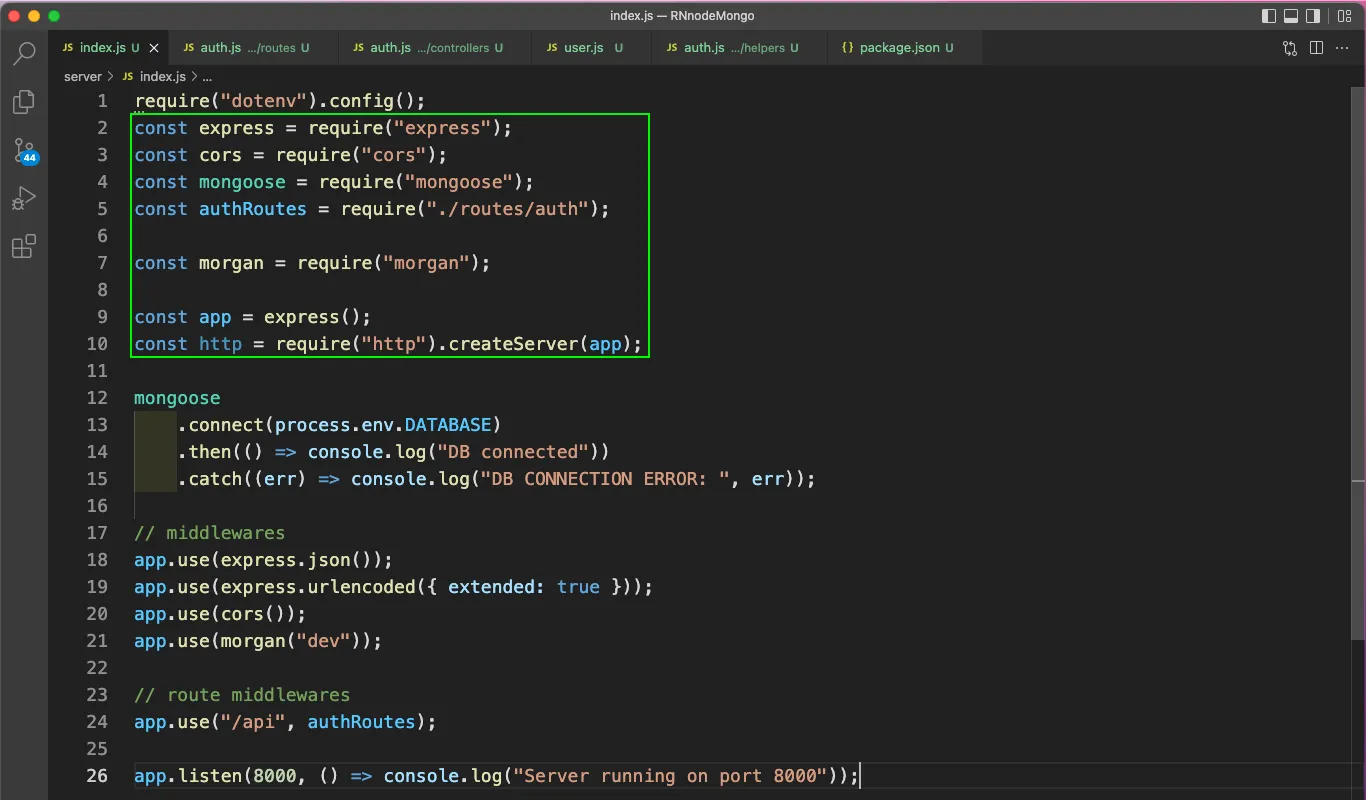This screenshot has width=1366, height=800.
Task: Open Source Control view with 44 badge
Action: 24,150
